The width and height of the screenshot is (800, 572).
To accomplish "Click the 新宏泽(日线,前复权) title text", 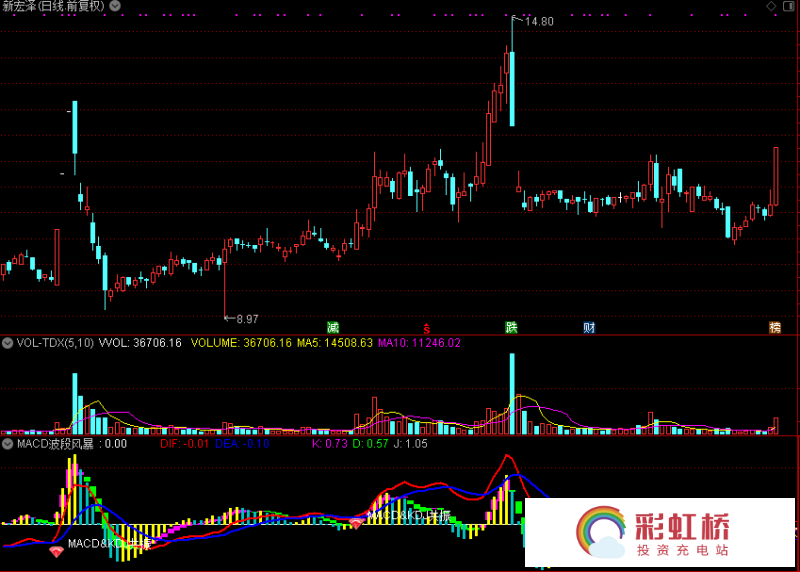I will tap(54, 6).
